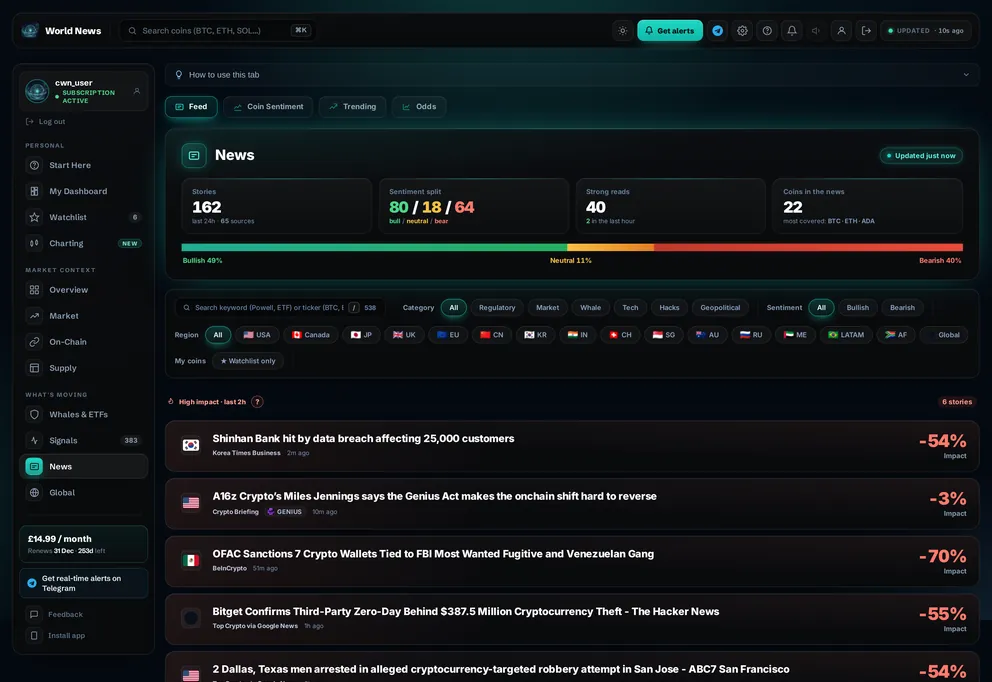Click the Search keyword or ticker field
Image resolution: width=992 pixels, height=682 pixels.
280,307
